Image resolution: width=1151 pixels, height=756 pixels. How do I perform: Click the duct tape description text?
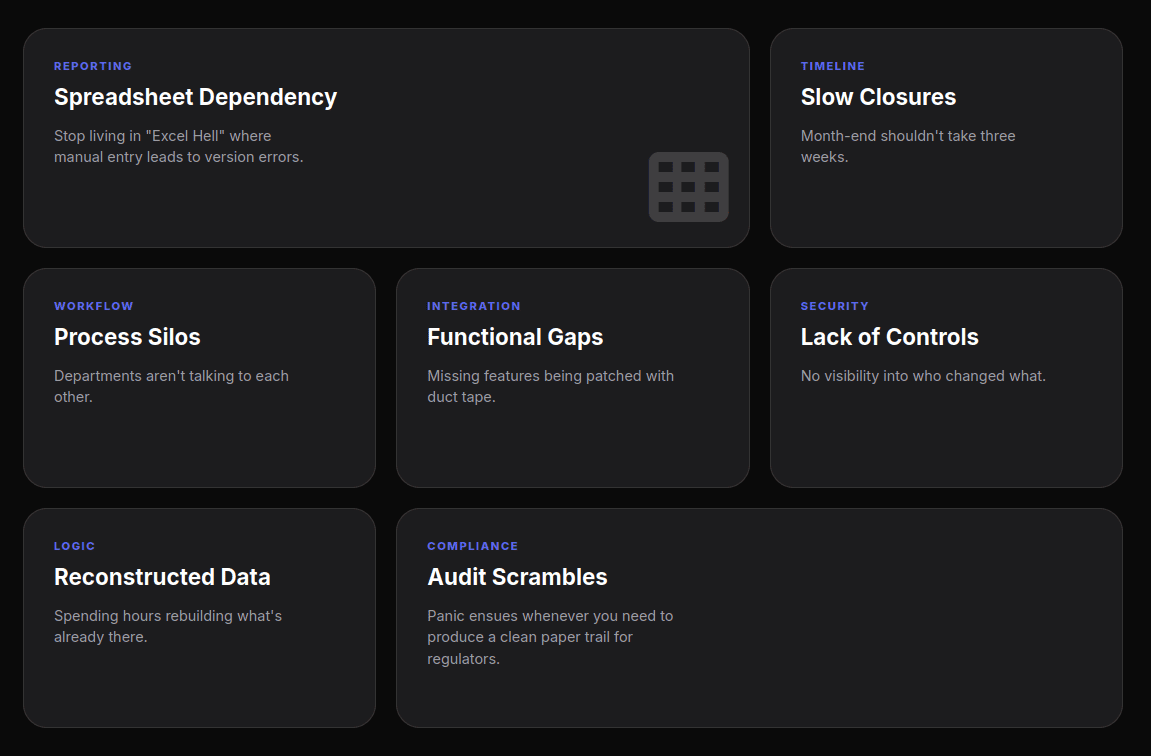pos(550,386)
